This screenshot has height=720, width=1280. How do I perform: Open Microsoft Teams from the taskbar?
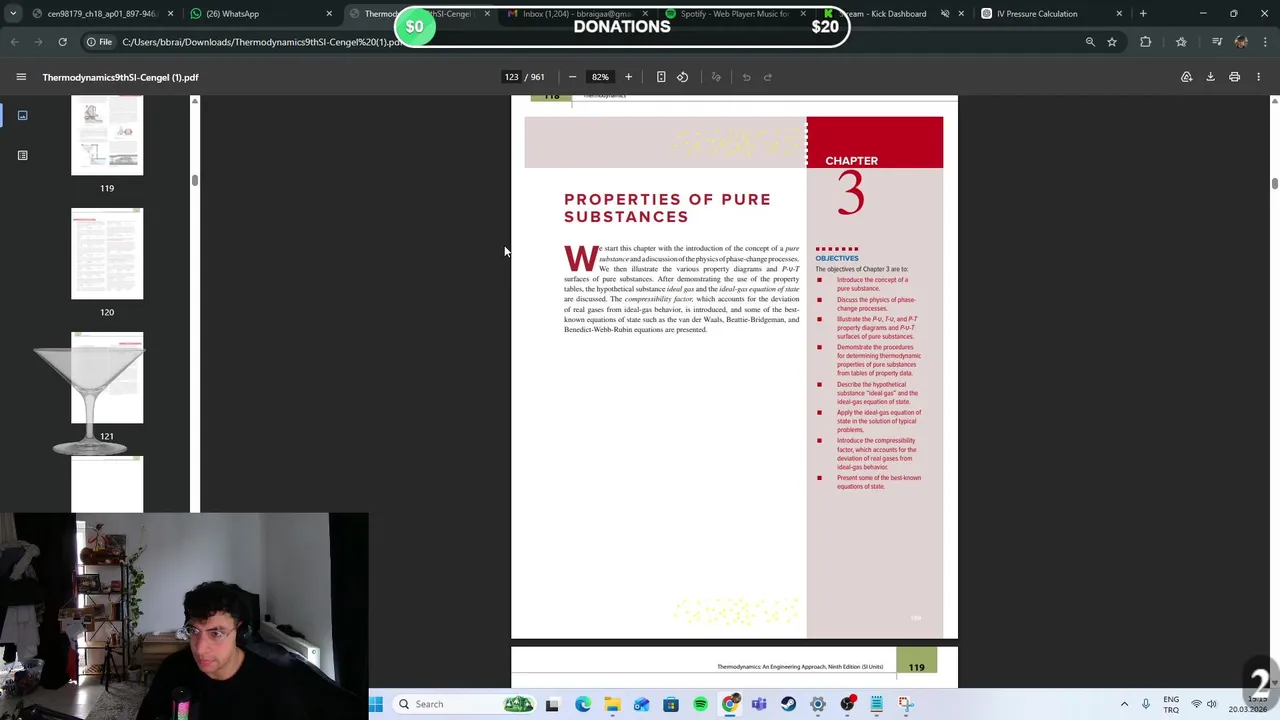coord(759,704)
